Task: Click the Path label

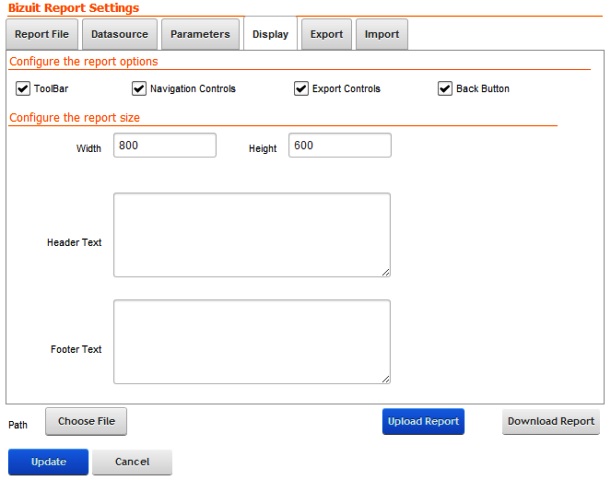Action: [x=18, y=425]
